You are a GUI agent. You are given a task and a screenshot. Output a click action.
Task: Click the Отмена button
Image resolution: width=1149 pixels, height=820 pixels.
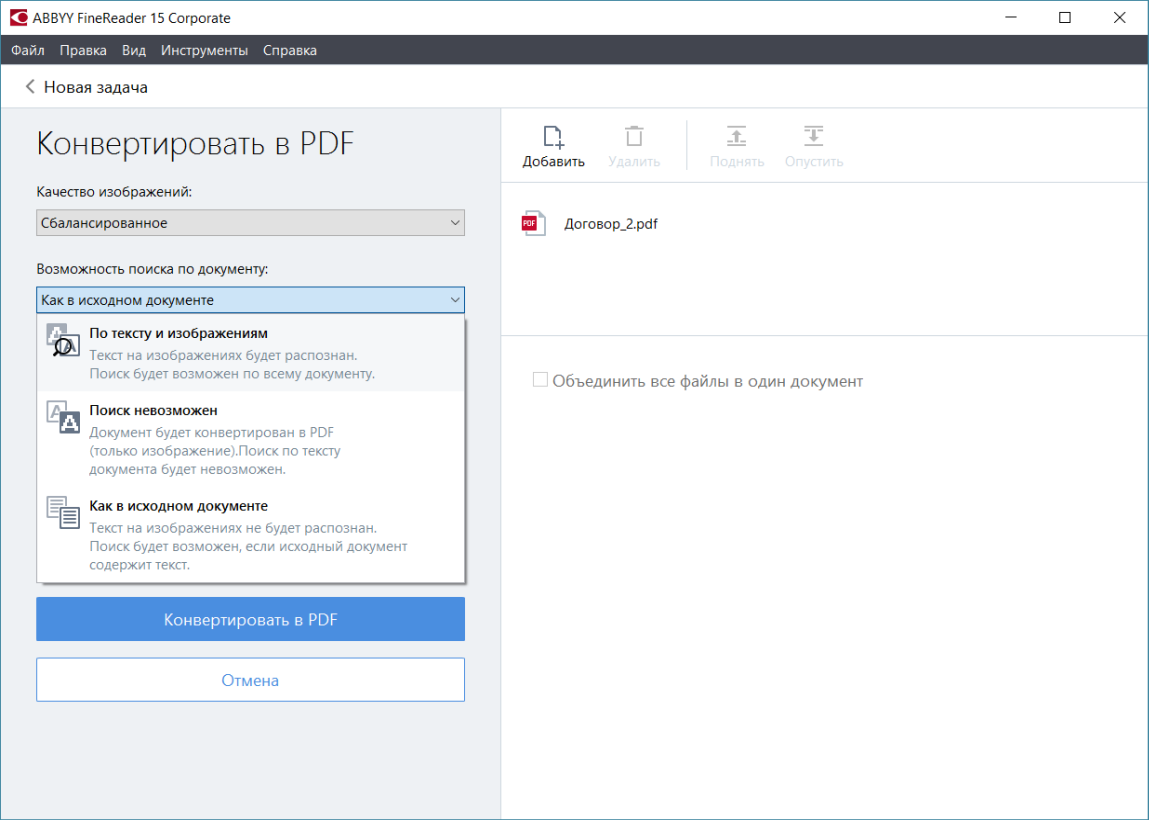coord(250,680)
